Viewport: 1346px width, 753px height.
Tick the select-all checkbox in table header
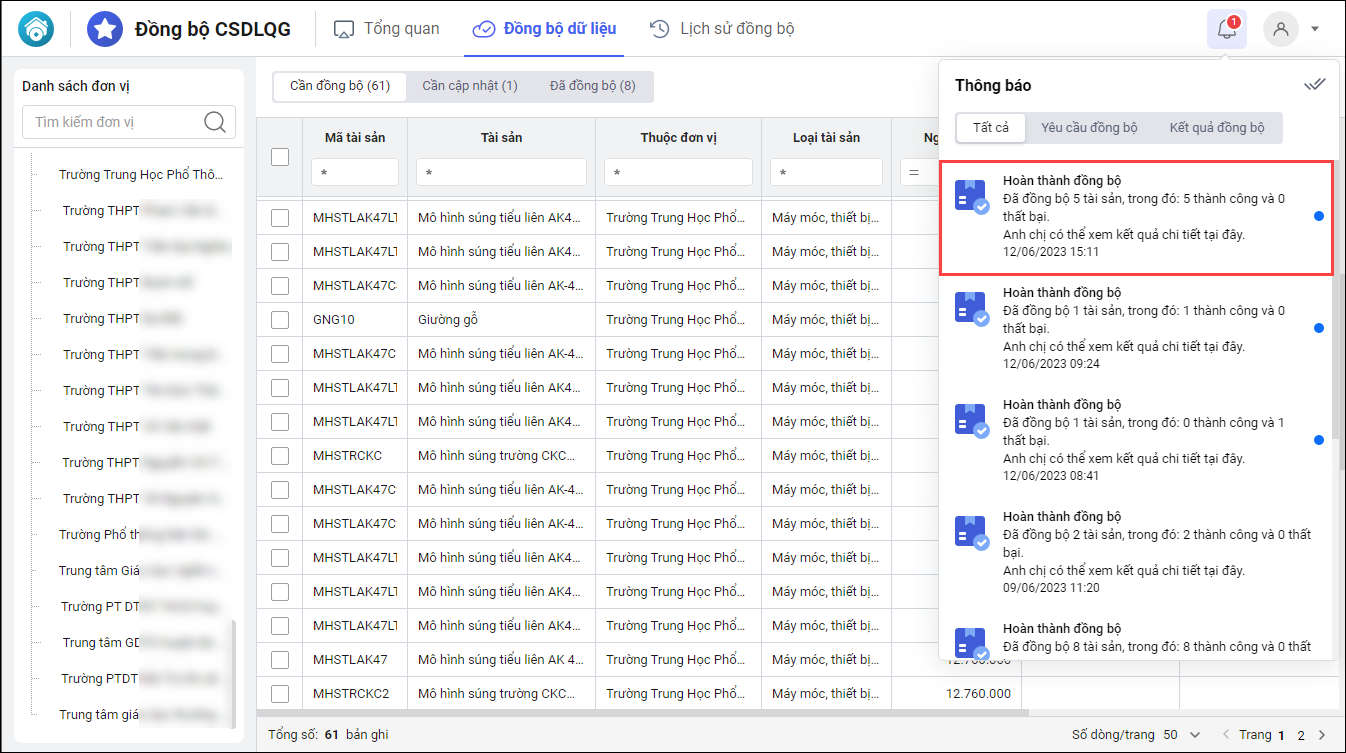click(x=280, y=156)
